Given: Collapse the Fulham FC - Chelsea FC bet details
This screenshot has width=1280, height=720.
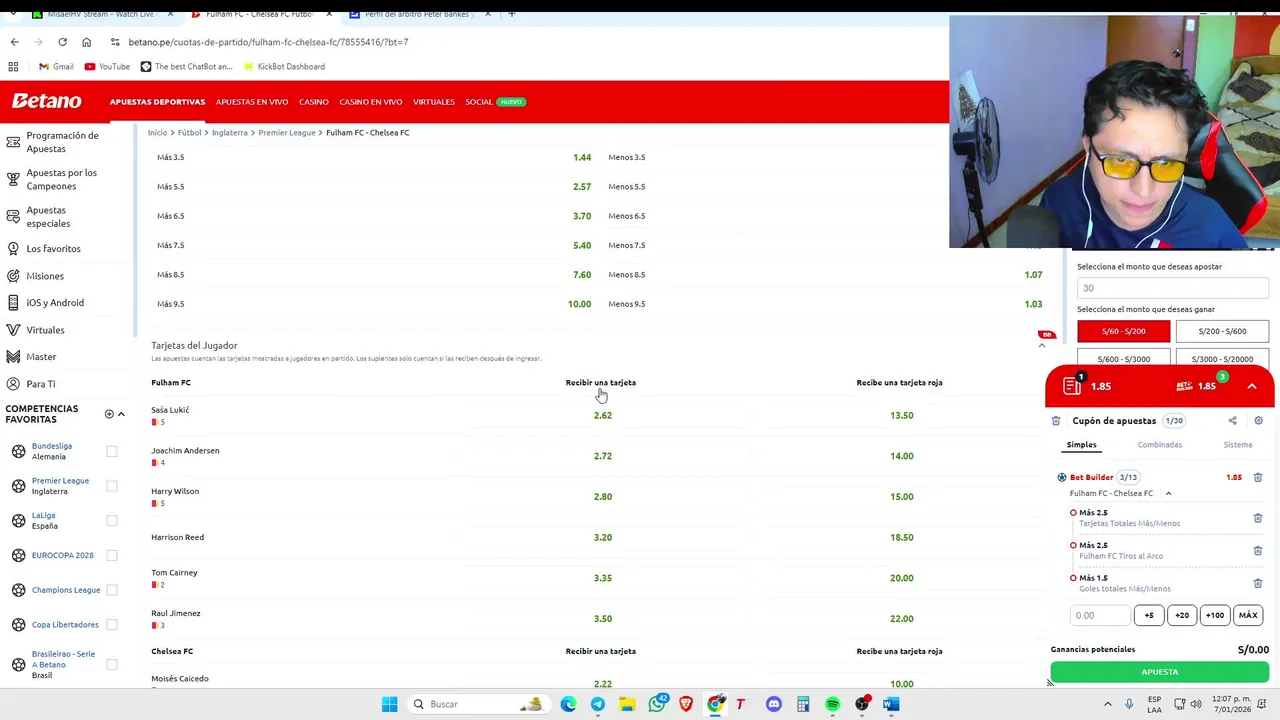Looking at the screenshot, I should (1168, 493).
